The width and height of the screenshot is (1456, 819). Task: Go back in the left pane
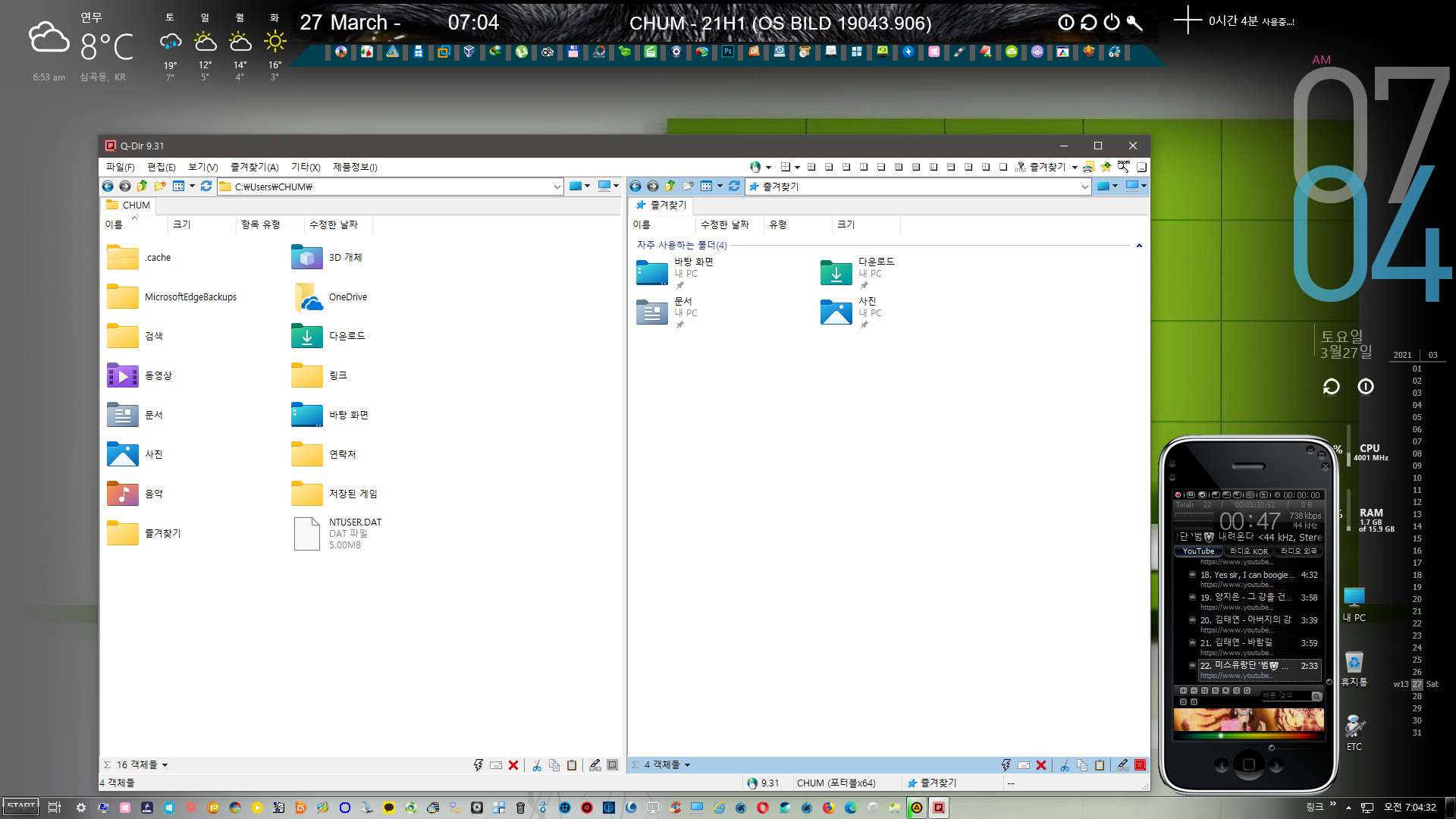(x=108, y=187)
